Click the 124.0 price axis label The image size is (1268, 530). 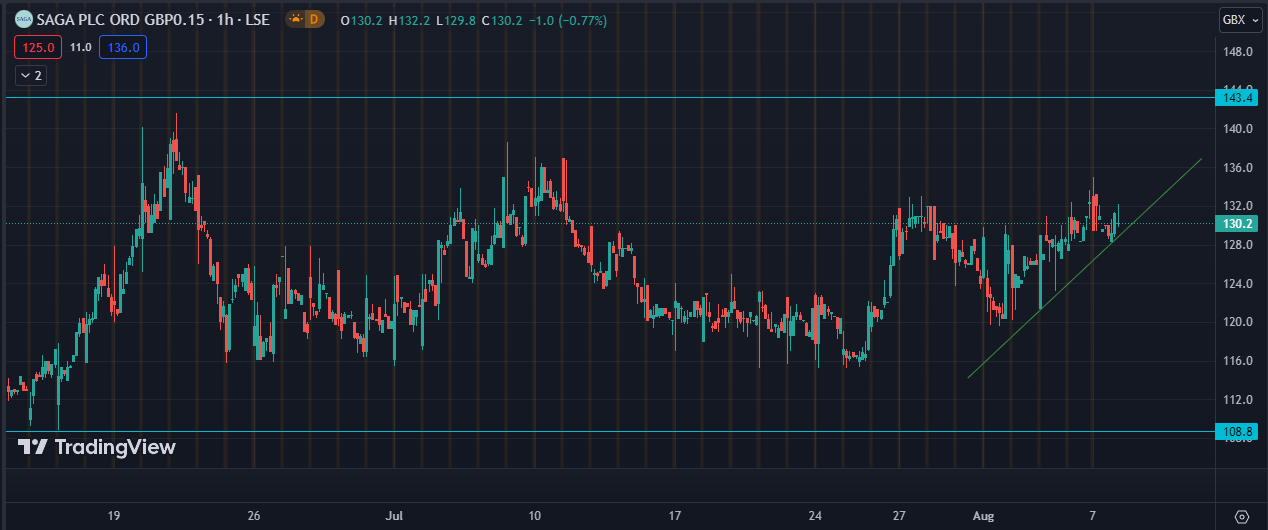tap(1238, 283)
